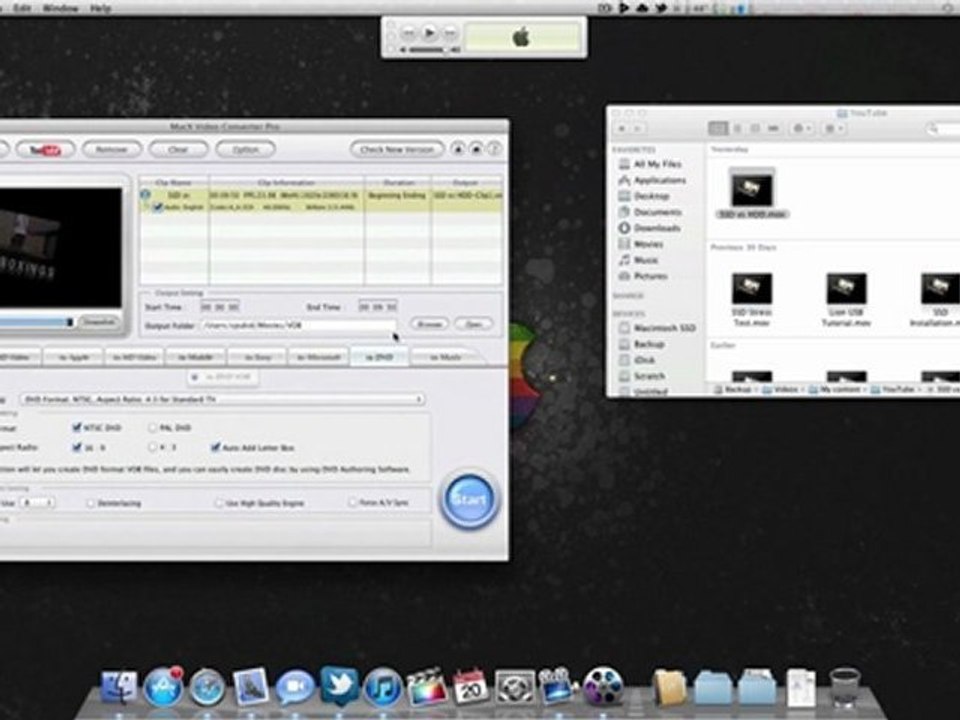Image resolution: width=960 pixels, height=720 pixels.
Task: Select column view in Finder toolbar
Action: pyautogui.click(x=755, y=128)
